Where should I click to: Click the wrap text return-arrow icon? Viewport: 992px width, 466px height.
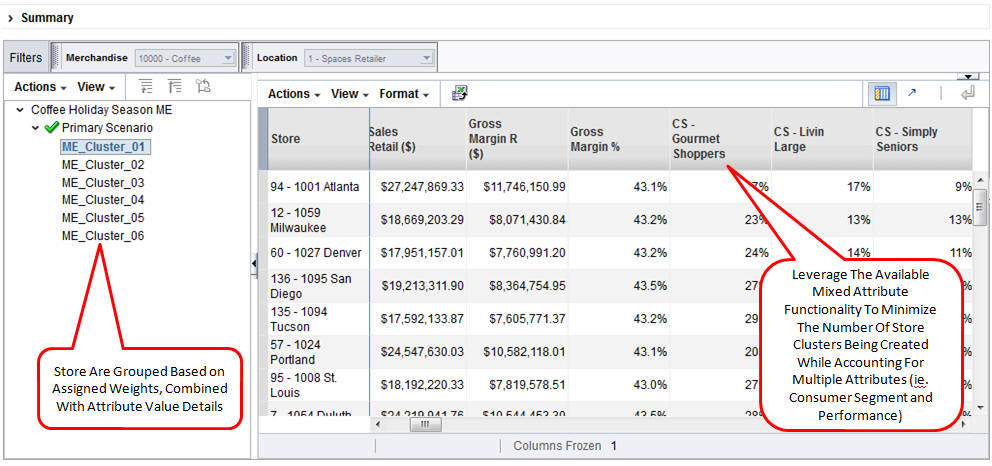click(967, 93)
